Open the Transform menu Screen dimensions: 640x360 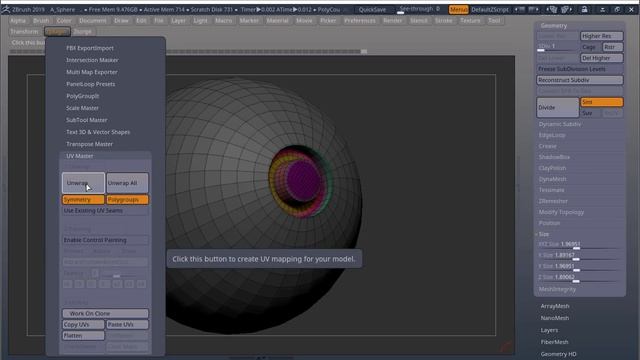point(24,31)
